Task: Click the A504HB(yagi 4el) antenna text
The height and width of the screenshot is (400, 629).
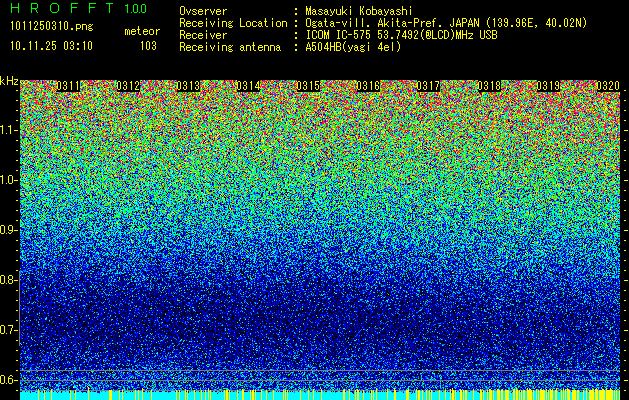Action: click(x=353, y=47)
